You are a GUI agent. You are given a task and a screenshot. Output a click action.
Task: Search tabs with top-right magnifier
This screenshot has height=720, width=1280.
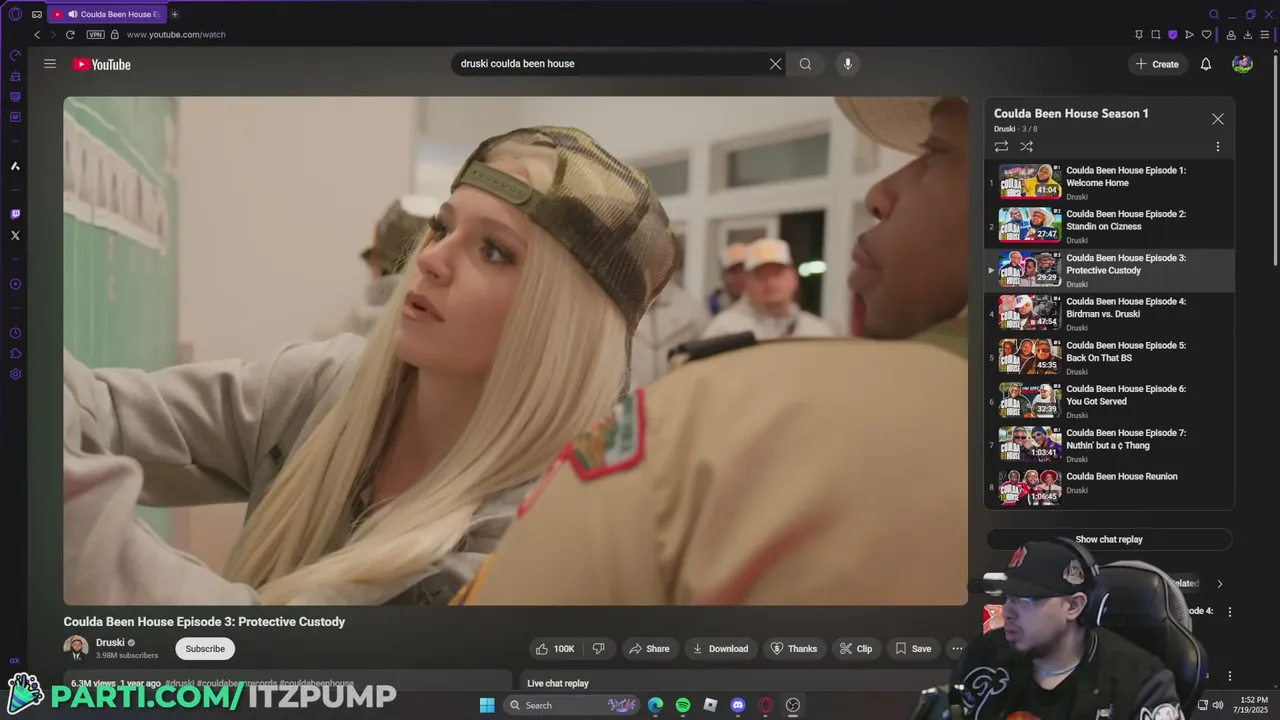tap(1214, 14)
